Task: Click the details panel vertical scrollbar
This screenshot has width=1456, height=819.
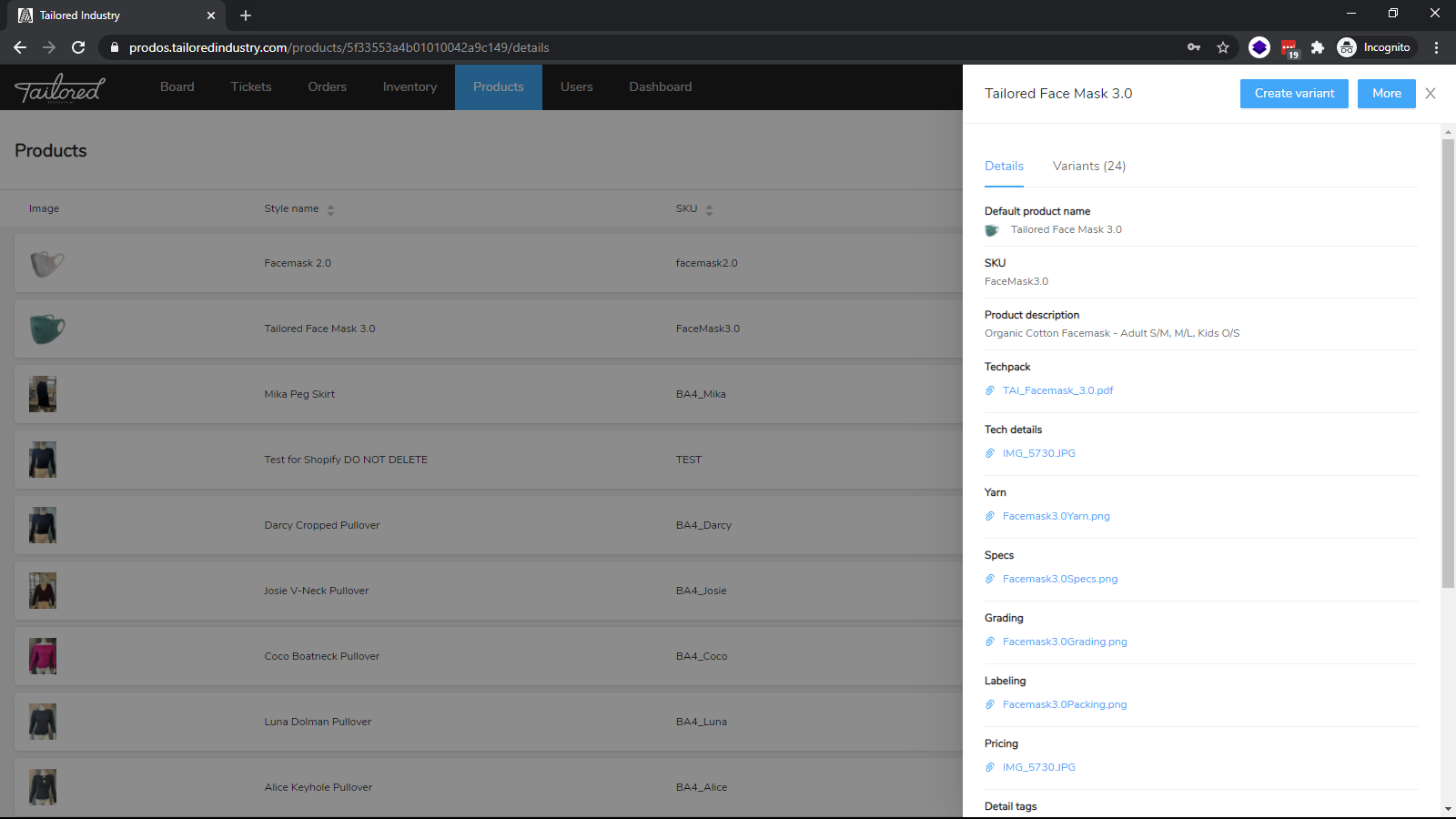Action: coord(1448,364)
